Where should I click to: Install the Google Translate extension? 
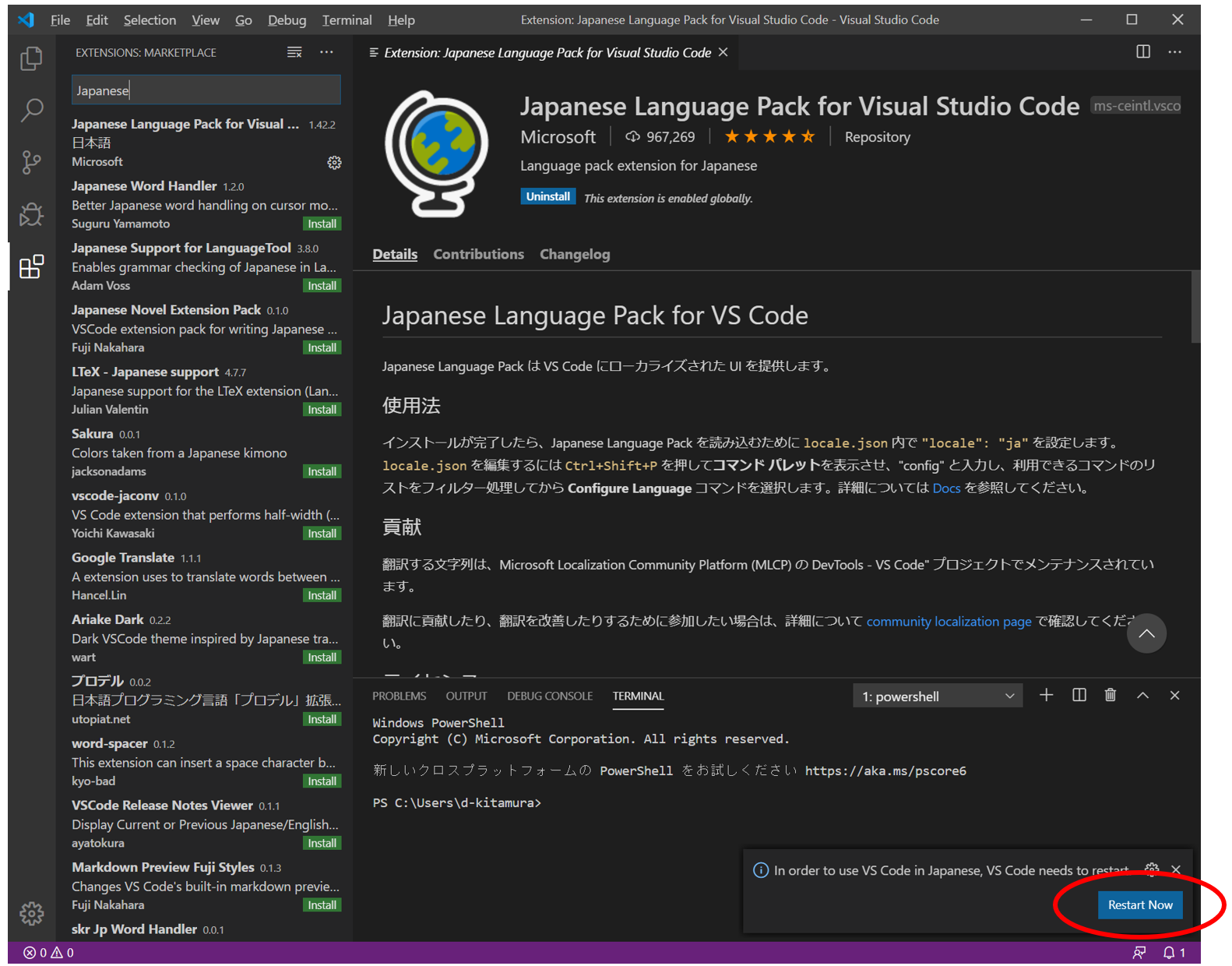click(x=322, y=595)
